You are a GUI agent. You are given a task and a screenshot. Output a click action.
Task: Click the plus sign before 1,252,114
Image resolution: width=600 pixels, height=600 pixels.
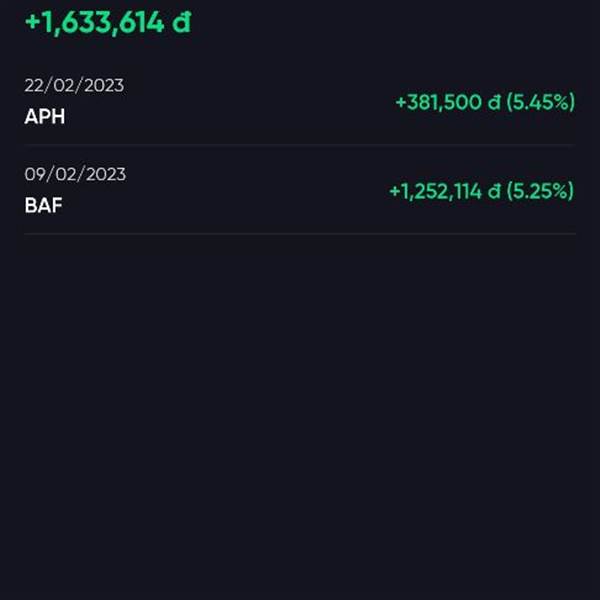[x=394, y=191]
